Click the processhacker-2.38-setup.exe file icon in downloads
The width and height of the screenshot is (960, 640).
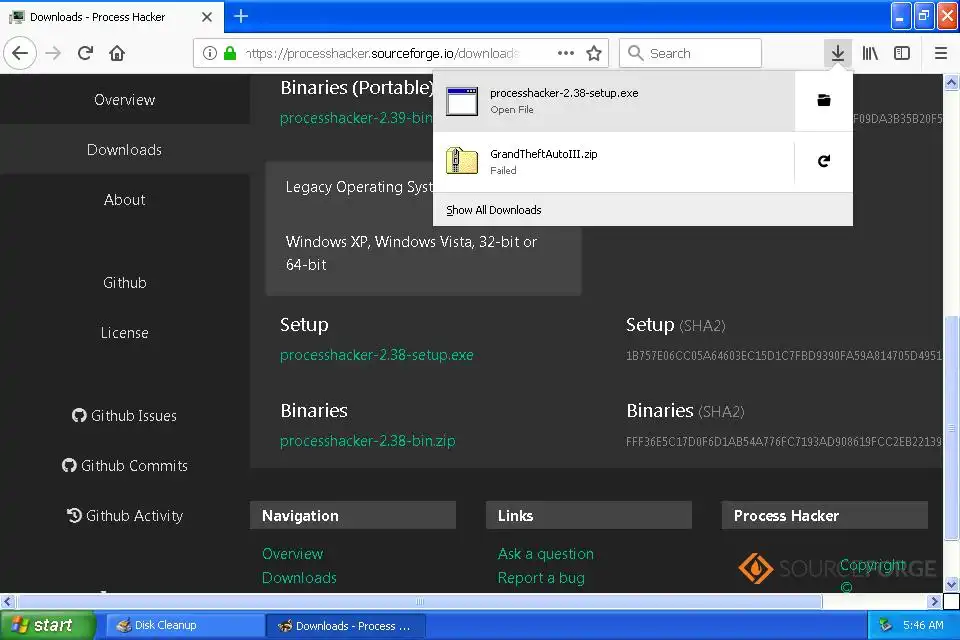(x=462, y=100)
